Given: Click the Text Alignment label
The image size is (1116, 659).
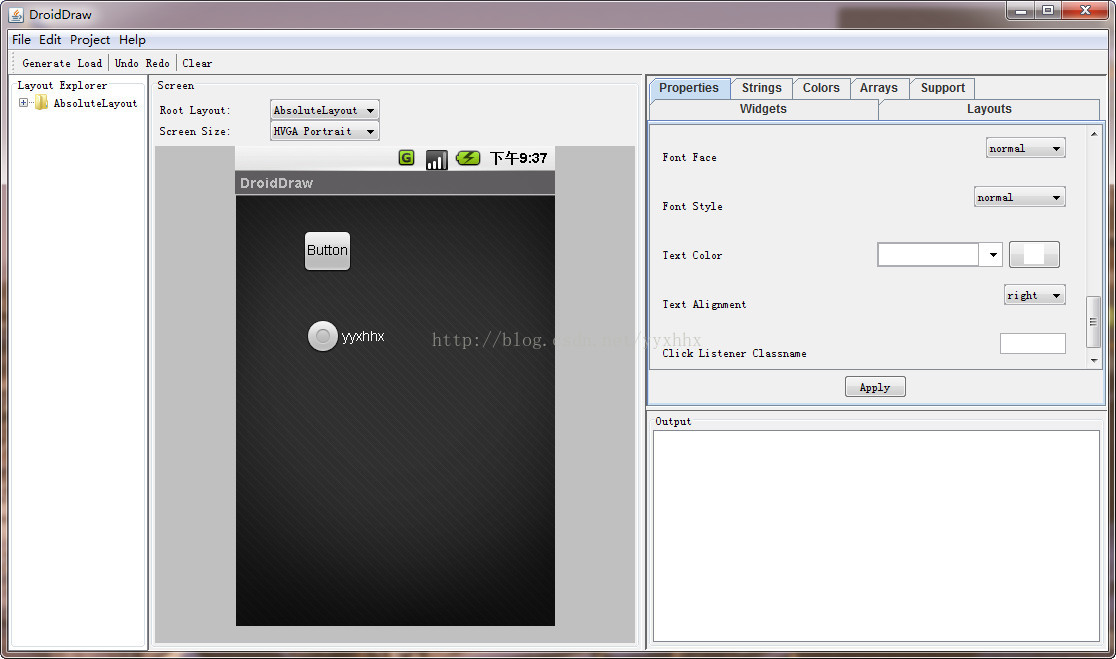Looking at the screenshot, I should point(705,305).
